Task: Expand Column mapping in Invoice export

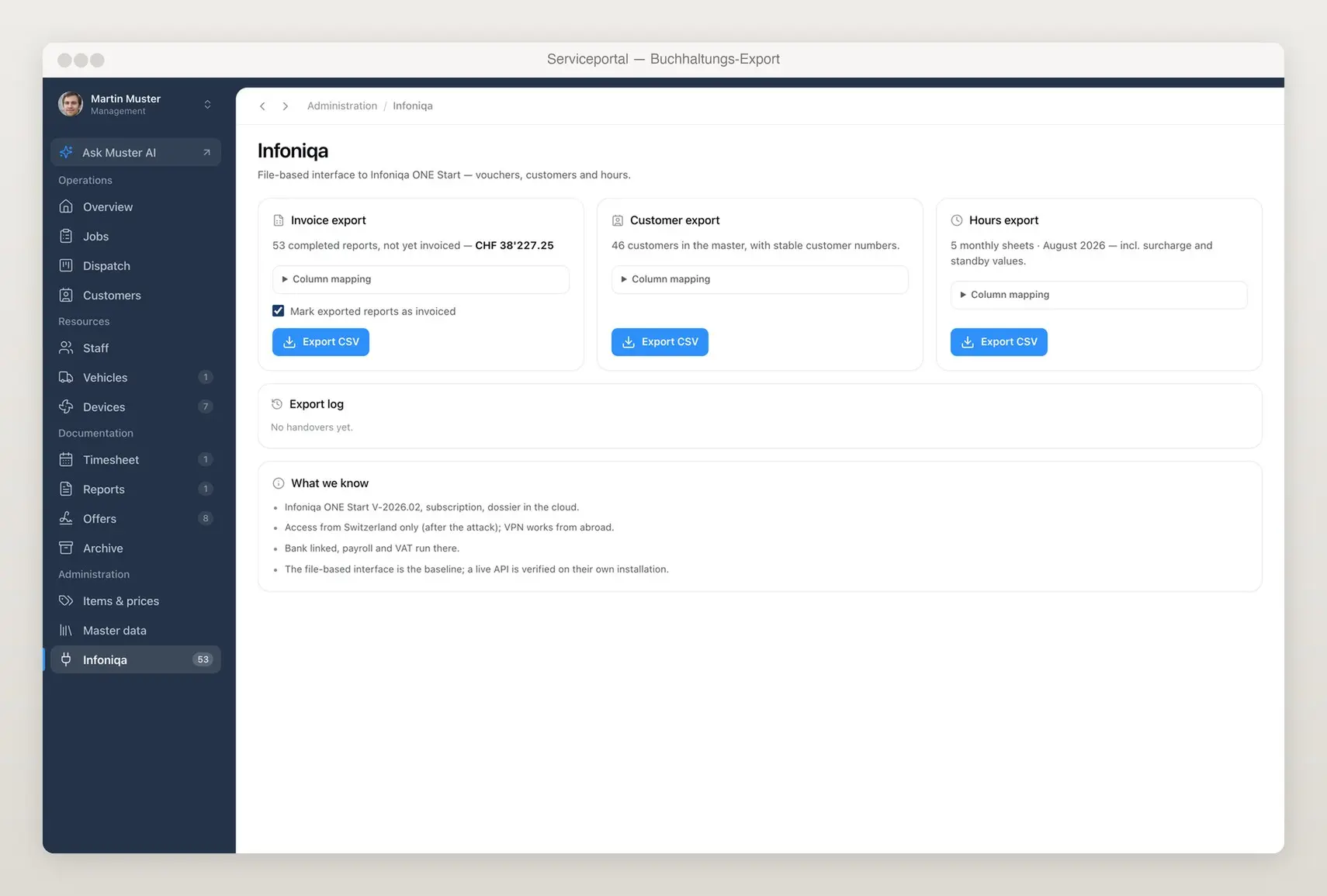Action: pyautogui.click(x=421, y=279)
